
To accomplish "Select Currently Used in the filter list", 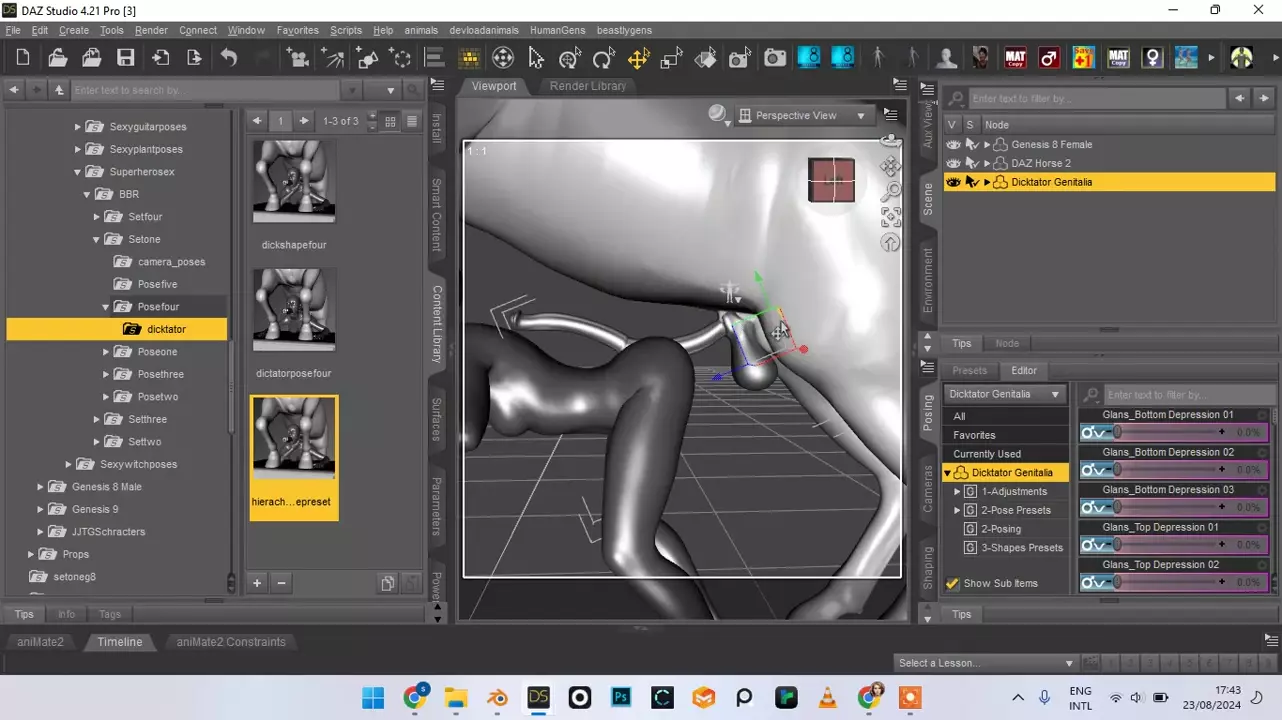I will coord(986,454).
